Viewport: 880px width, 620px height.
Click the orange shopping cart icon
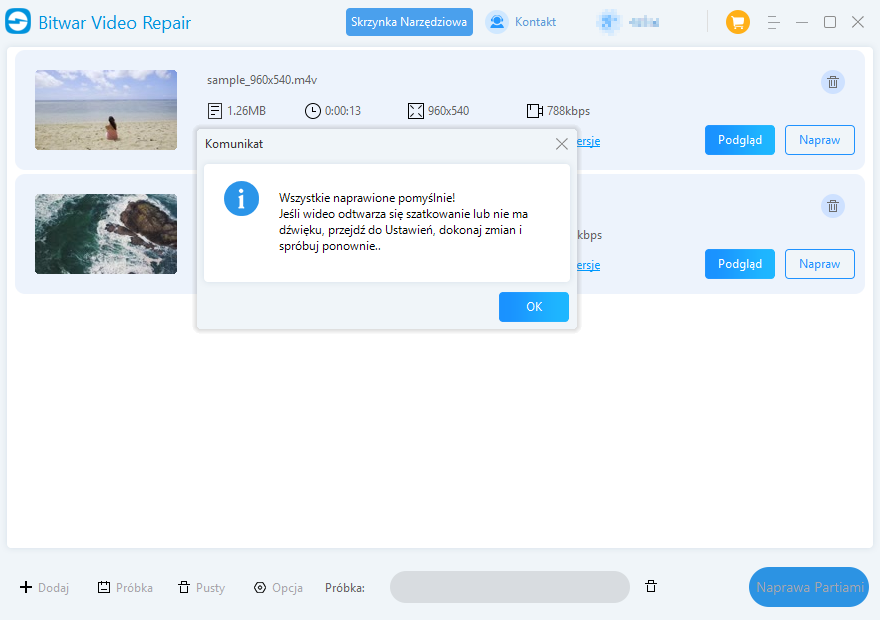point(737,22)
